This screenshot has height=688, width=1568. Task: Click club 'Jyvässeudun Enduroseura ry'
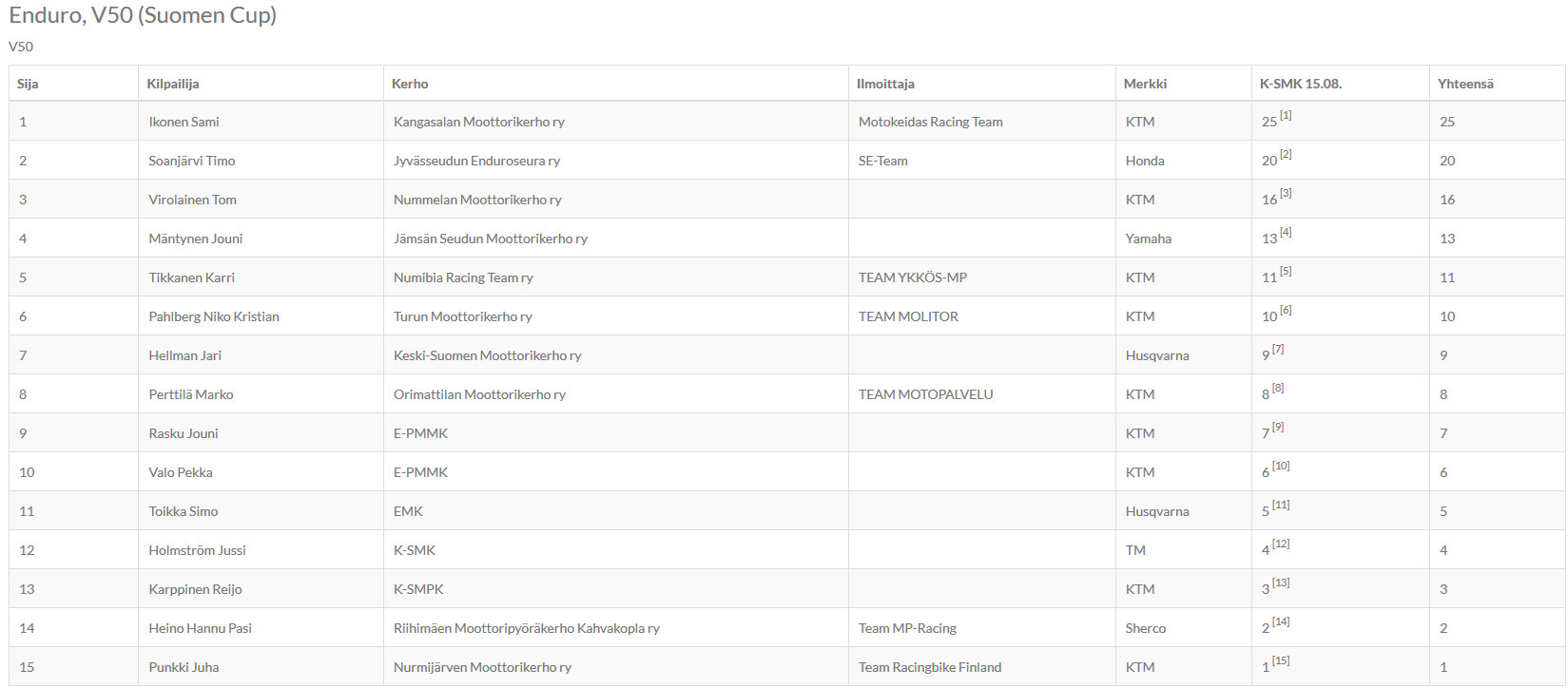(x=476, y=161)
